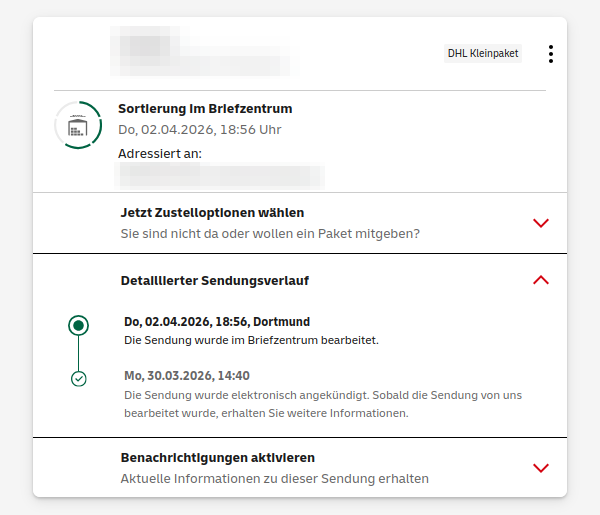Expand the Benachrichtigungen aktivieren chevron
Image resolution: width=600 pixels, height=515 pixels.
(x=541, y=467)
